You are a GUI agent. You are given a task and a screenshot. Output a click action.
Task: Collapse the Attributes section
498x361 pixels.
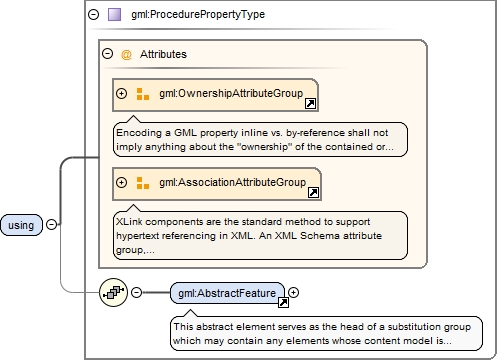(x=107, y=54)
